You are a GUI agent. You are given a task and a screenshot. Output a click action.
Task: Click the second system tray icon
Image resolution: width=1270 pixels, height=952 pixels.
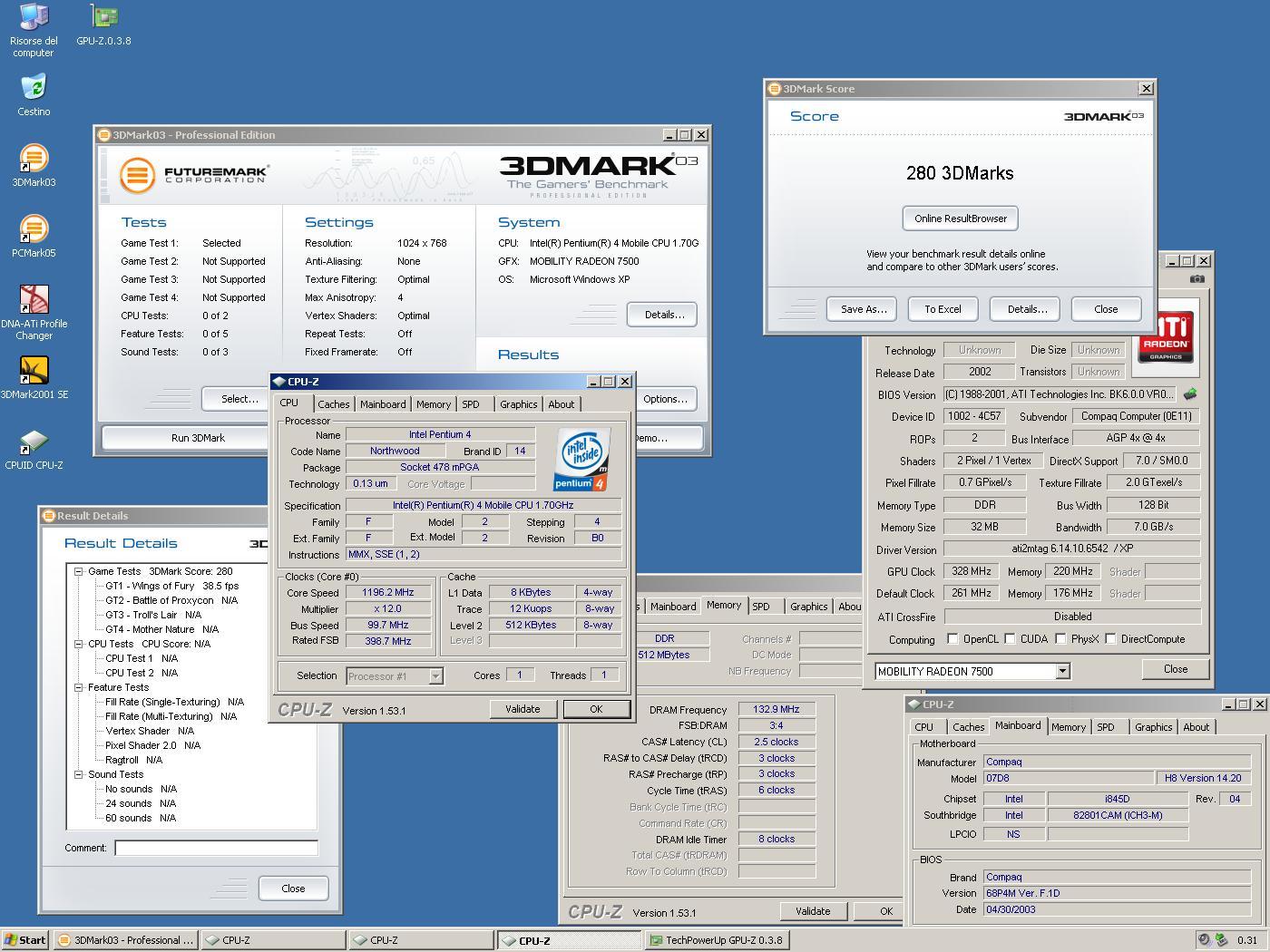tap(1221, 940)
